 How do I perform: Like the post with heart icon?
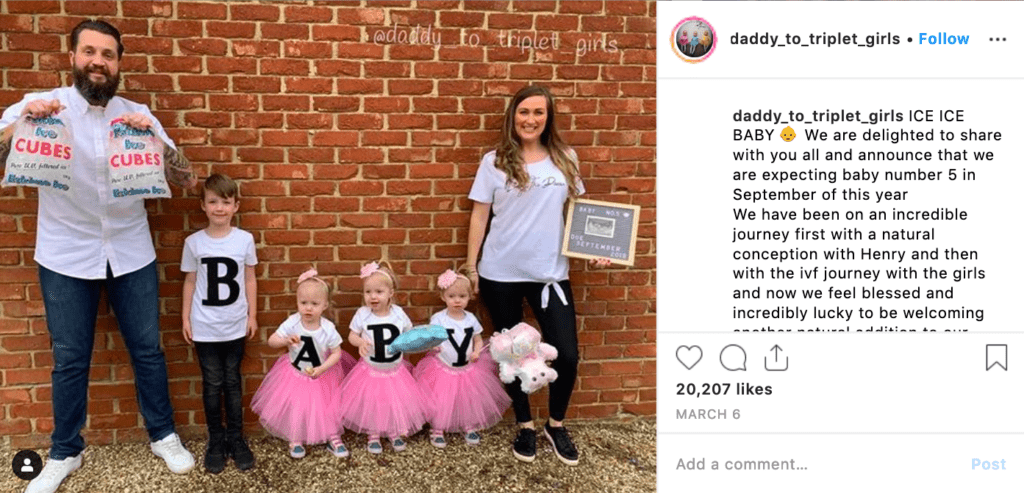pyautogui.click(x=688, y=358)
